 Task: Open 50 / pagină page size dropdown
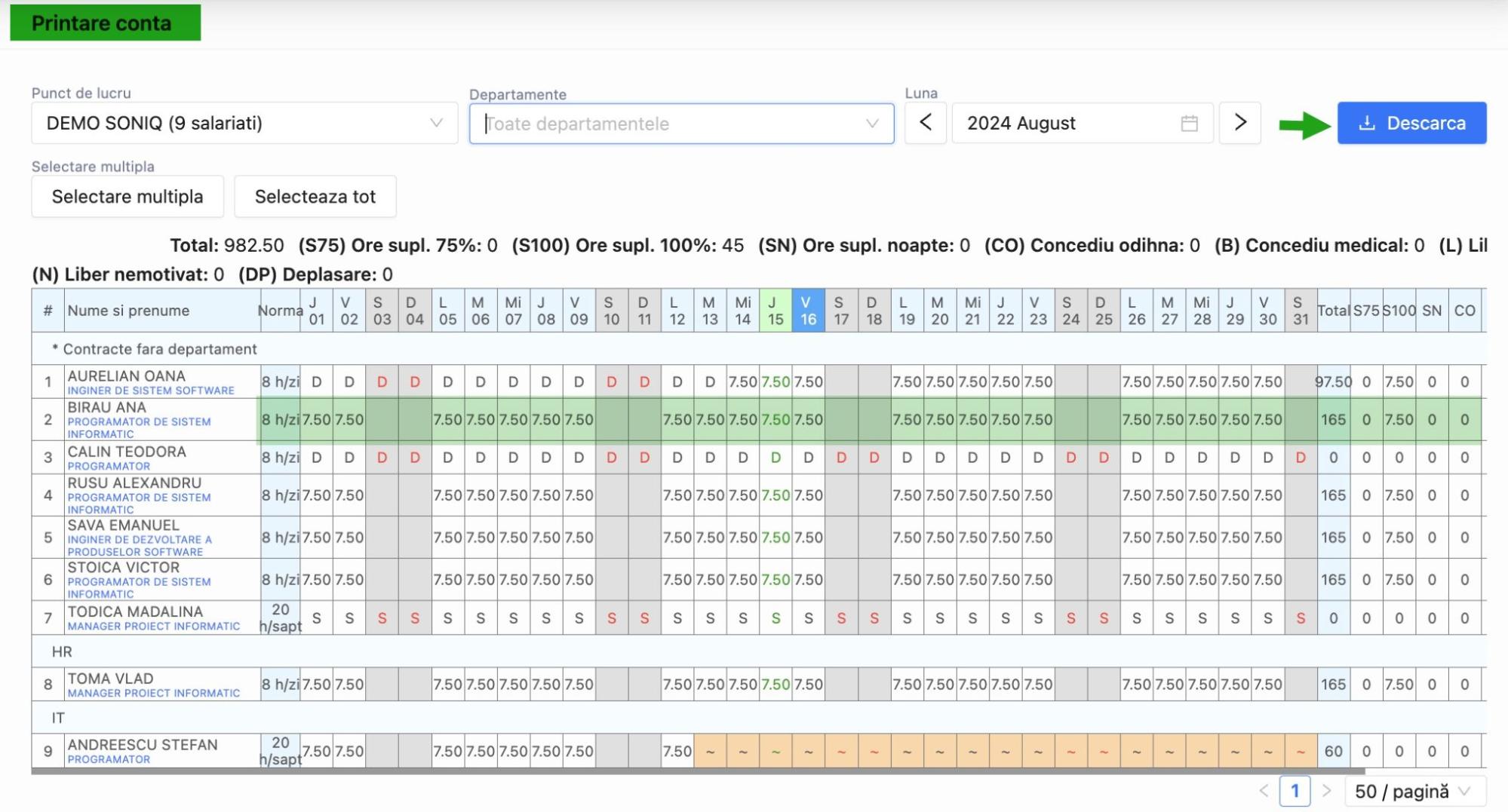click(x=1414, y=792)
